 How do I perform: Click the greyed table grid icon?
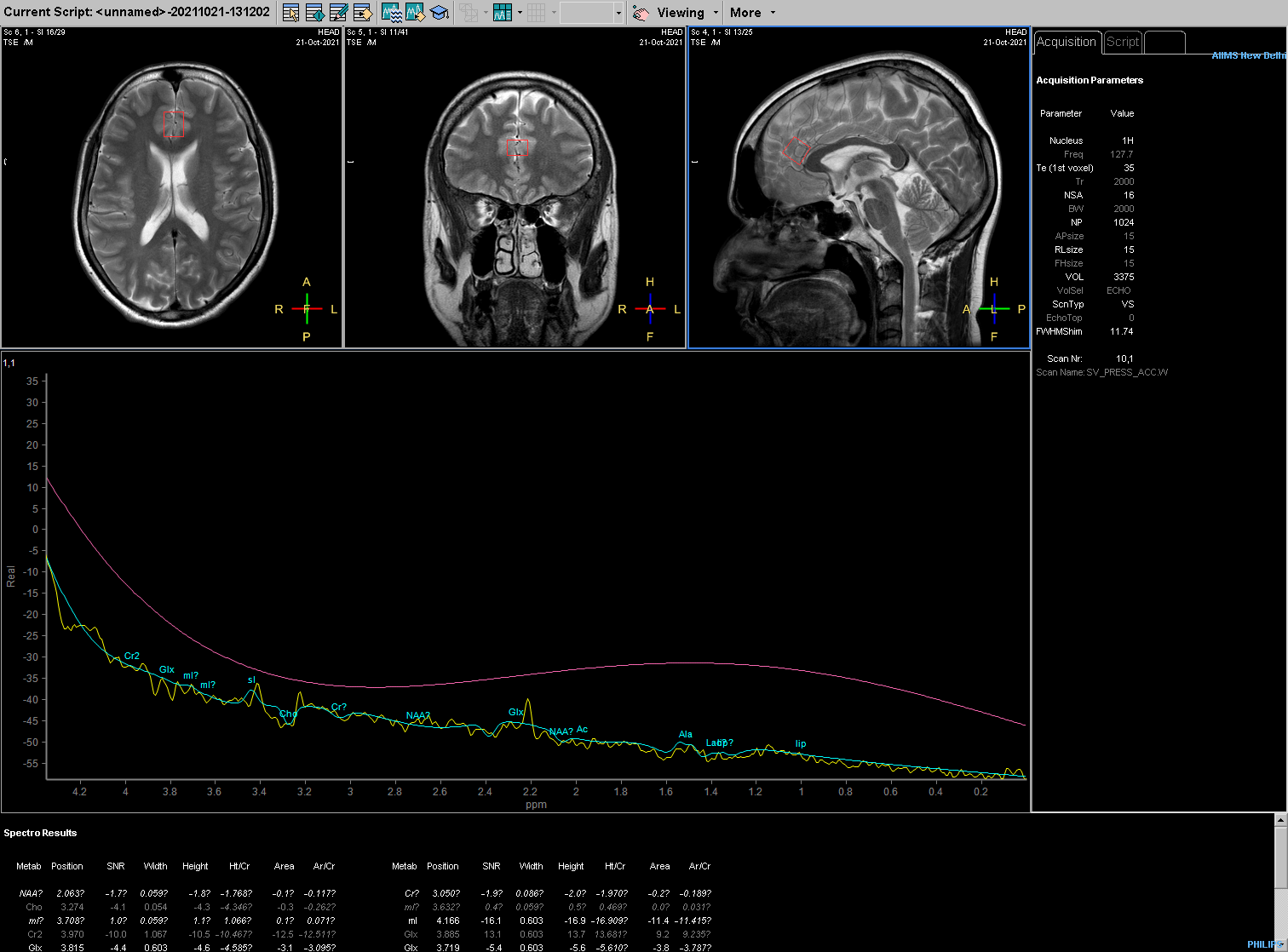pos(536,13)
